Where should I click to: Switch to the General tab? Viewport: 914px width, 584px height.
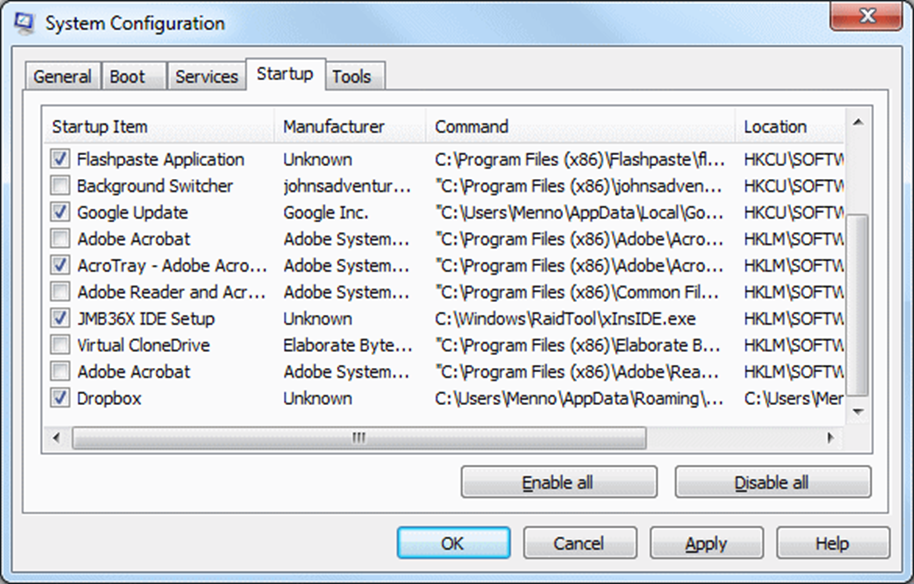point(62,75)
